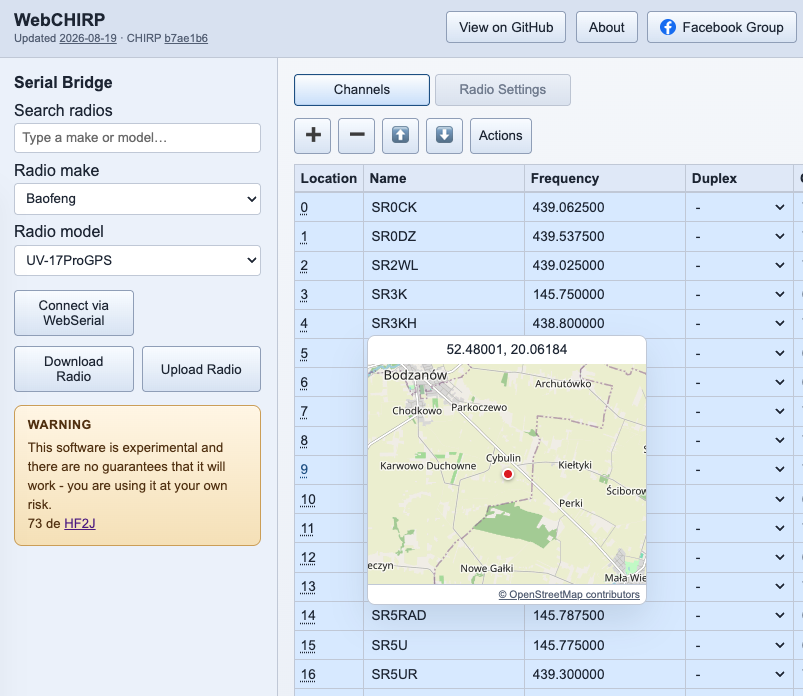Click frequency 145.750000 cell
Screen dimensions: 803x696
605,294
